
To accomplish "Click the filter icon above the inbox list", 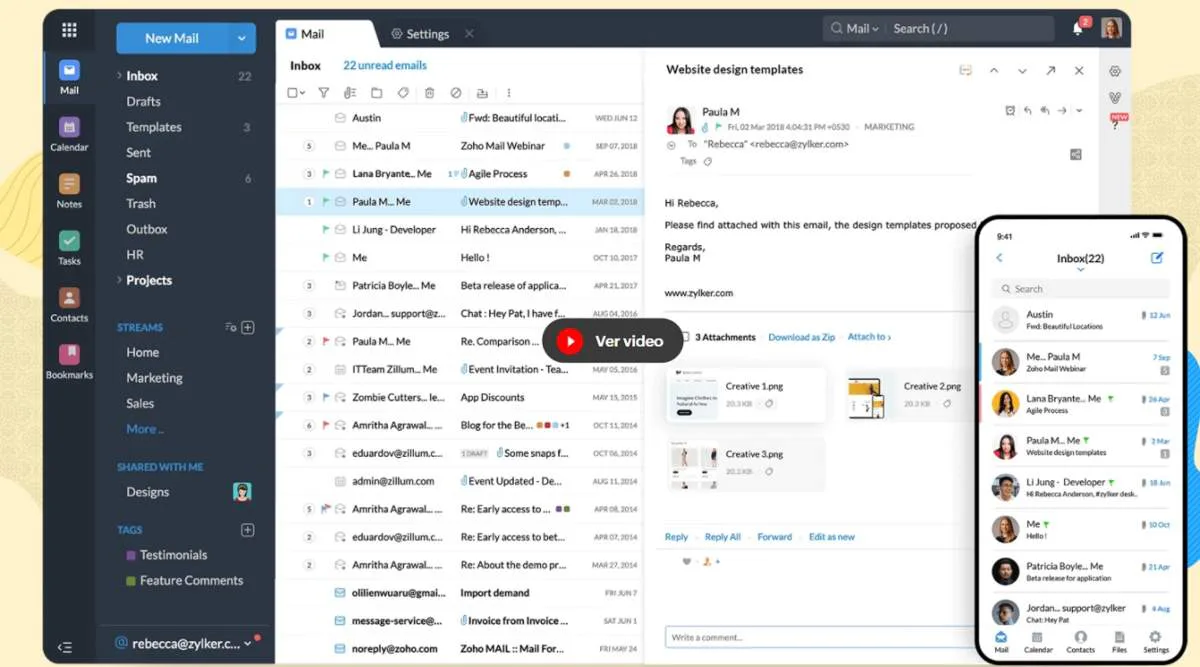I will 322,92.
